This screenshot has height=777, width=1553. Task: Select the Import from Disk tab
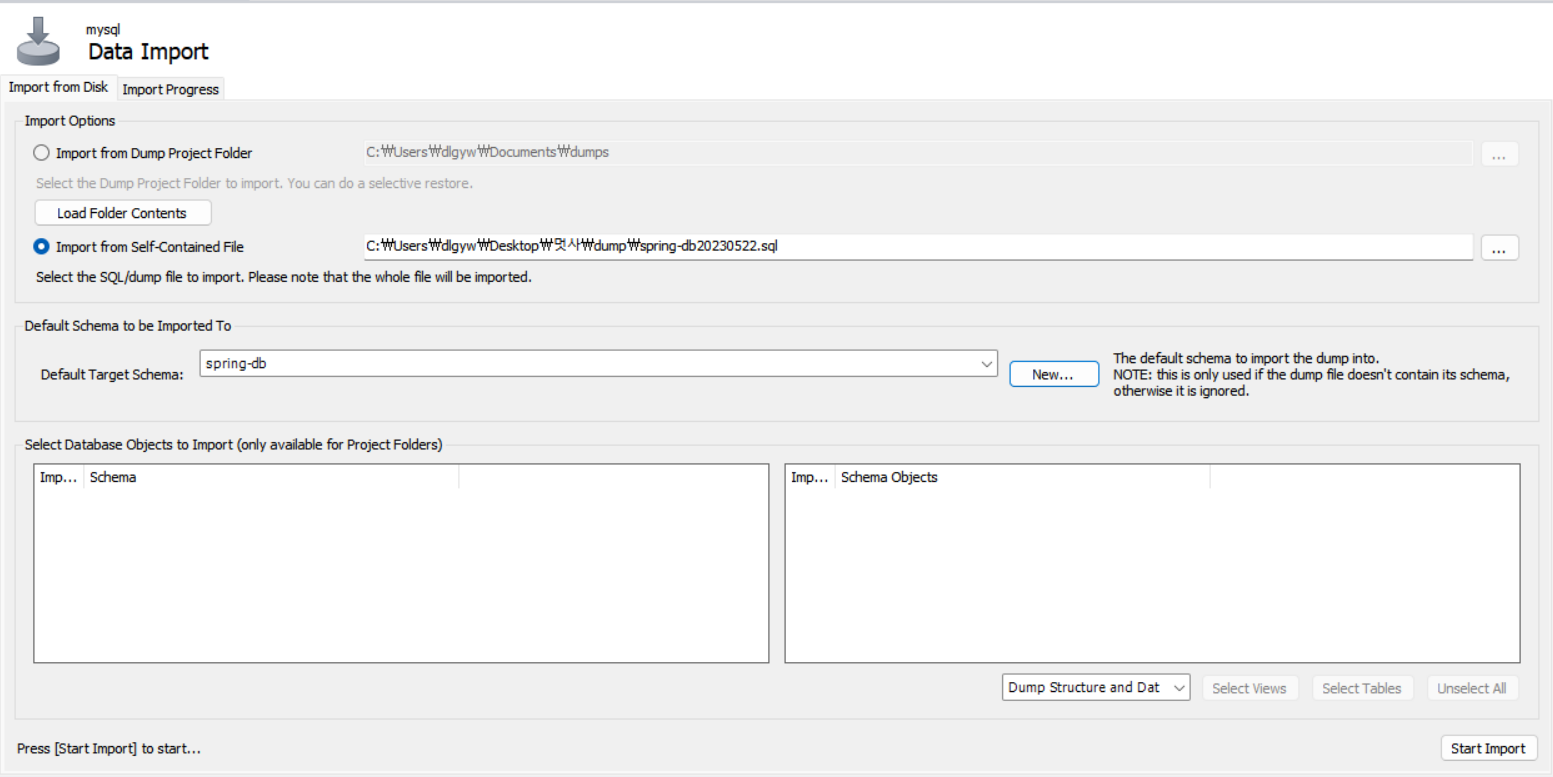tap(58, 87)
